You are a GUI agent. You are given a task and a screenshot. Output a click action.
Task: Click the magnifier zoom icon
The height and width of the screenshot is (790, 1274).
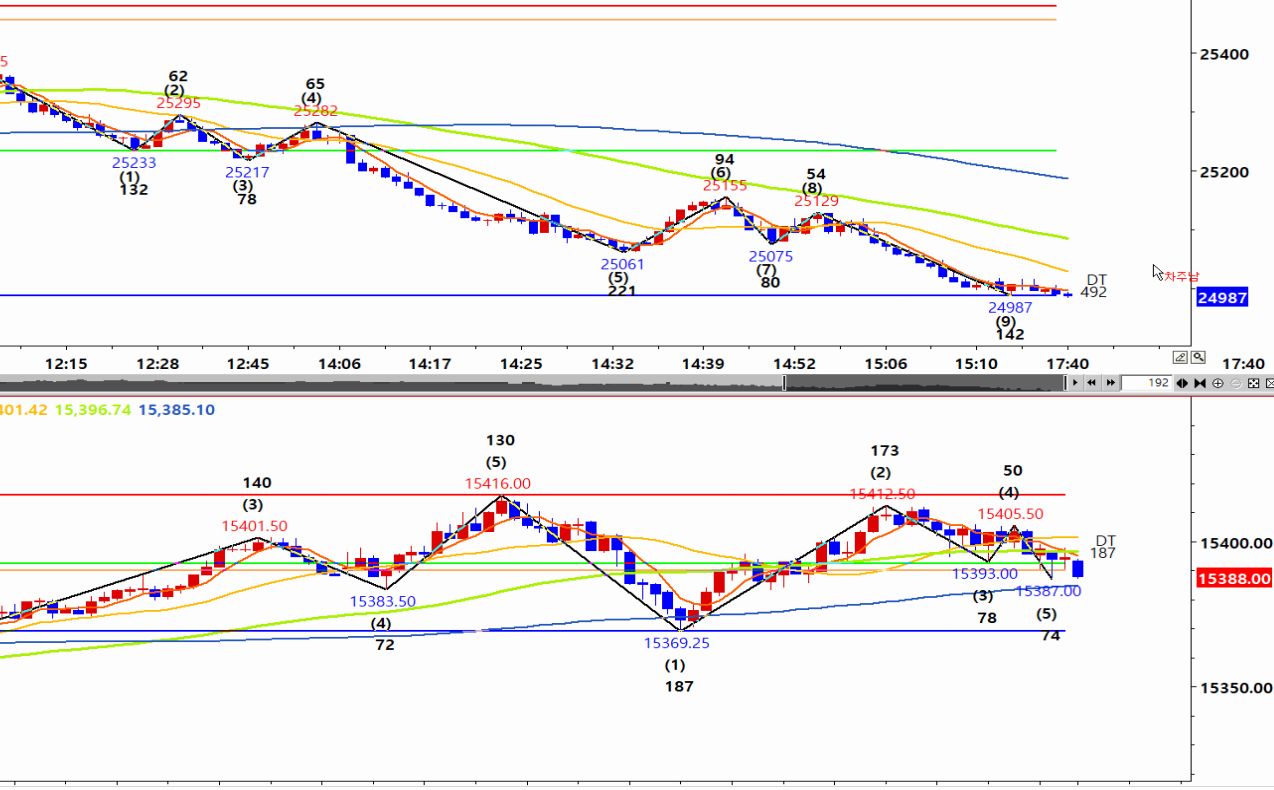pos(1198,357)
